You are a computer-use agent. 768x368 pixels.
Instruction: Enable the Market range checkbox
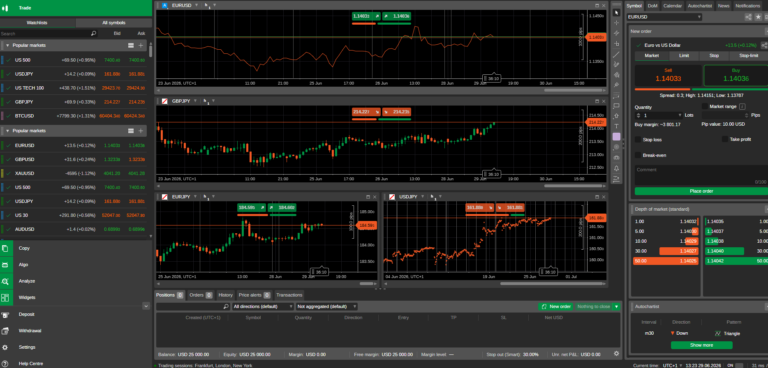(705, 106)
